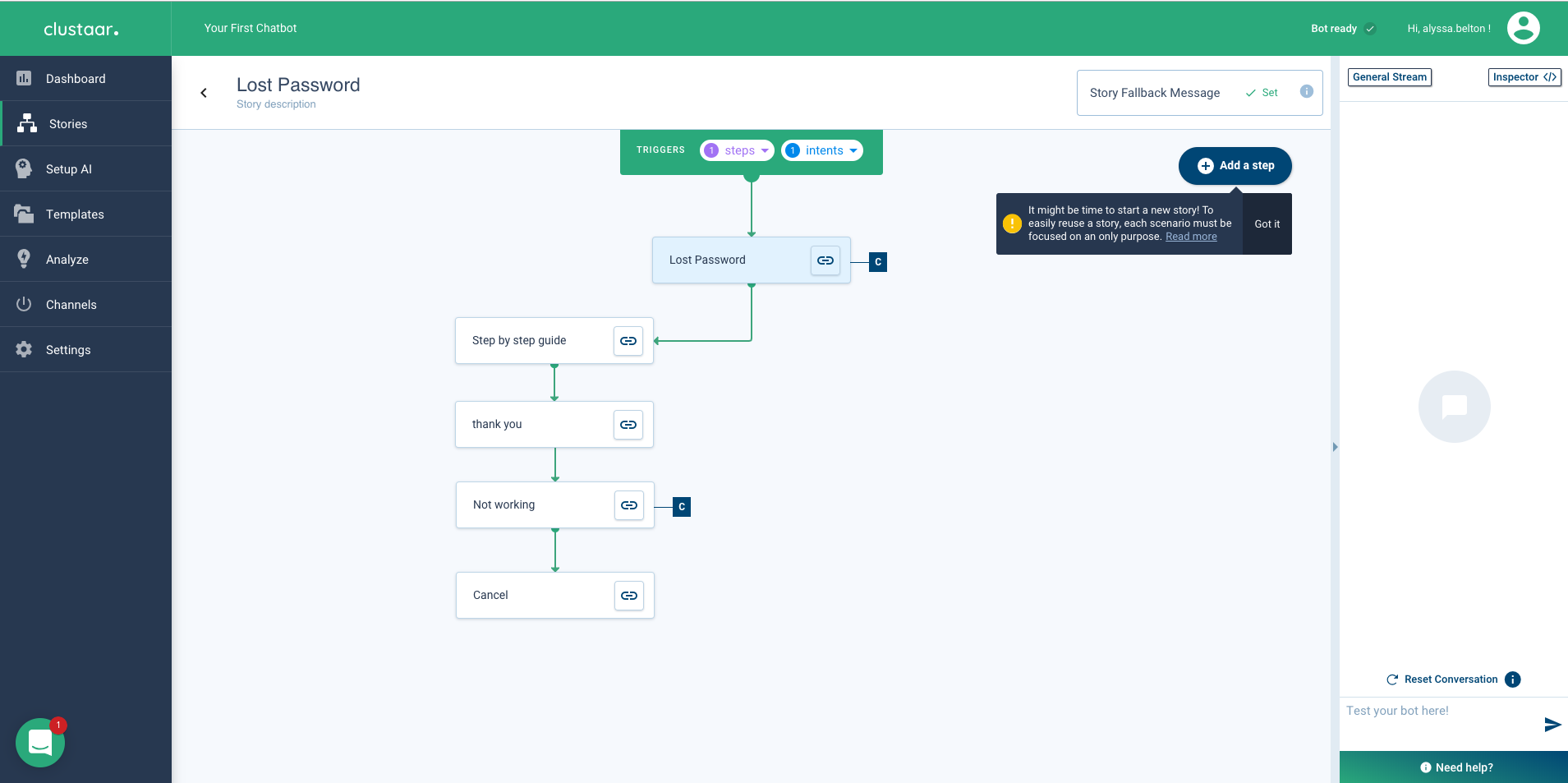
Task: Switch to the General Stream tab
Action: point(1390,77)
